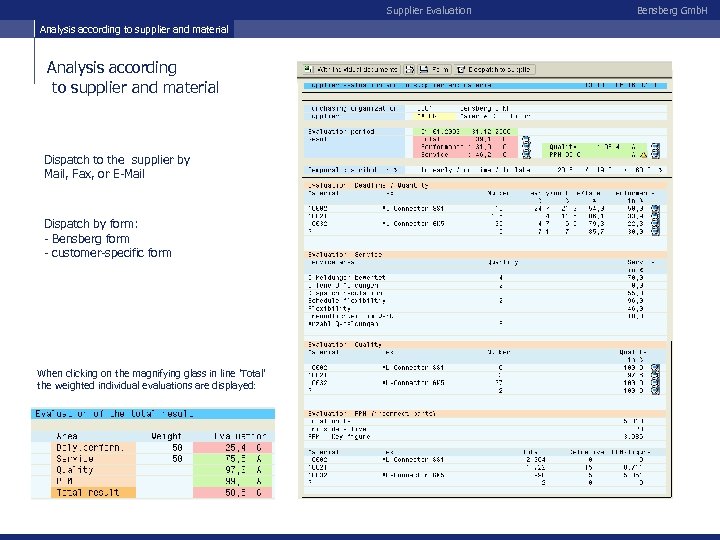Open details icon for Connector 661 quality row
Screen dimensions: 720x540
pos(656,368)
